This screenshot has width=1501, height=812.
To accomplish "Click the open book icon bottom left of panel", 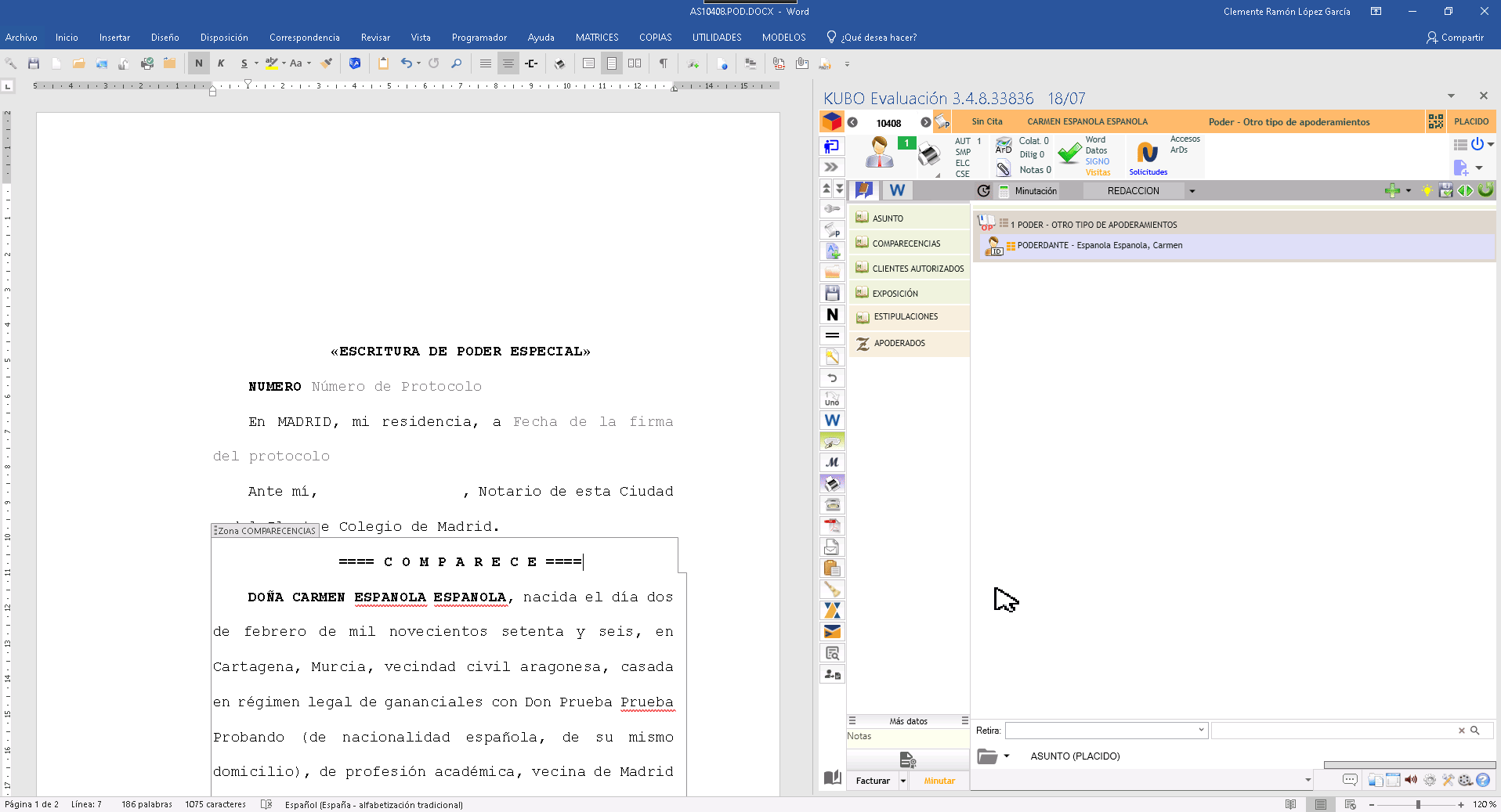I will [x=832, y=778].
